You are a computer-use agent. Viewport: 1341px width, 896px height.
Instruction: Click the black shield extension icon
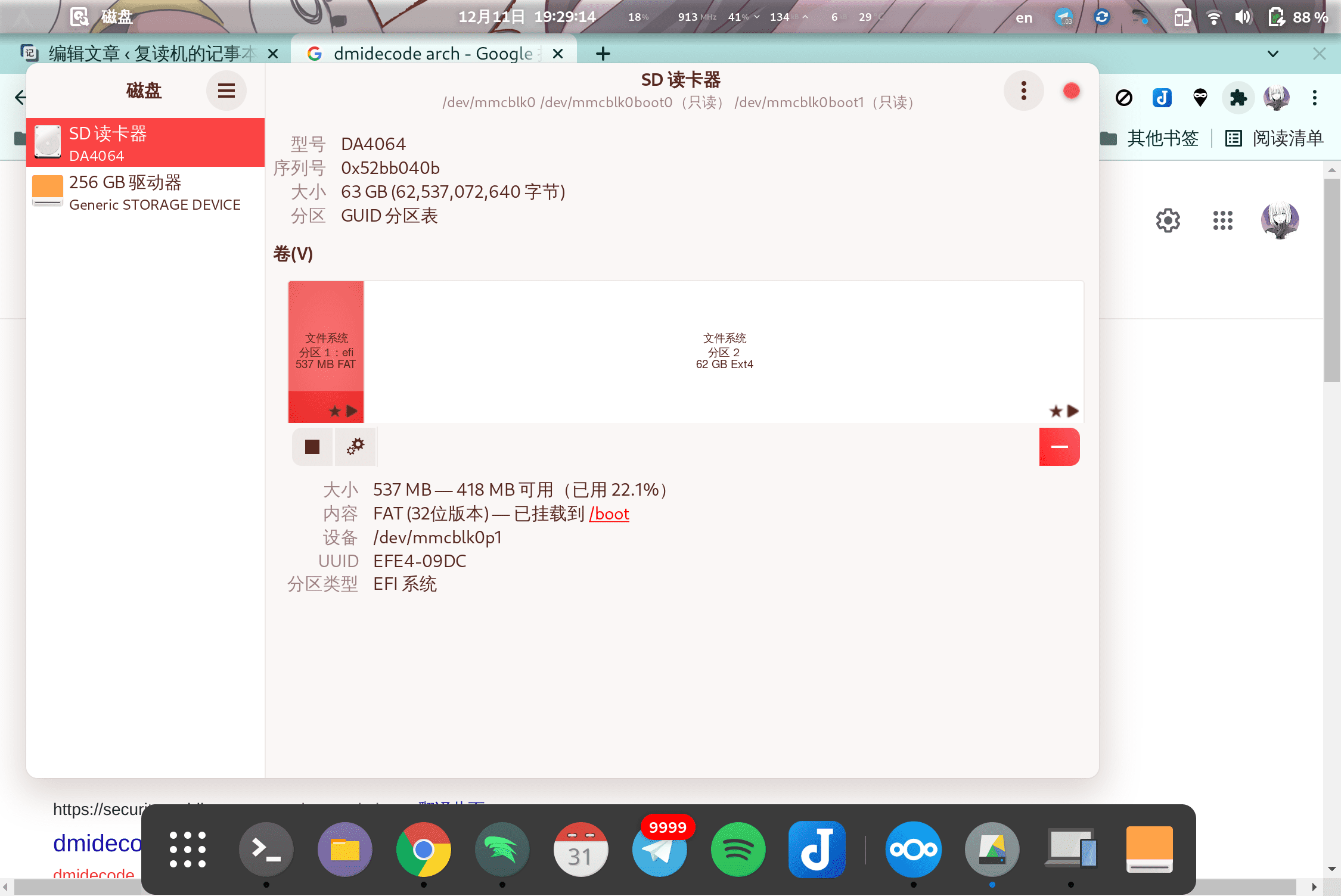pyautogui.click(x=1200, y=98)
